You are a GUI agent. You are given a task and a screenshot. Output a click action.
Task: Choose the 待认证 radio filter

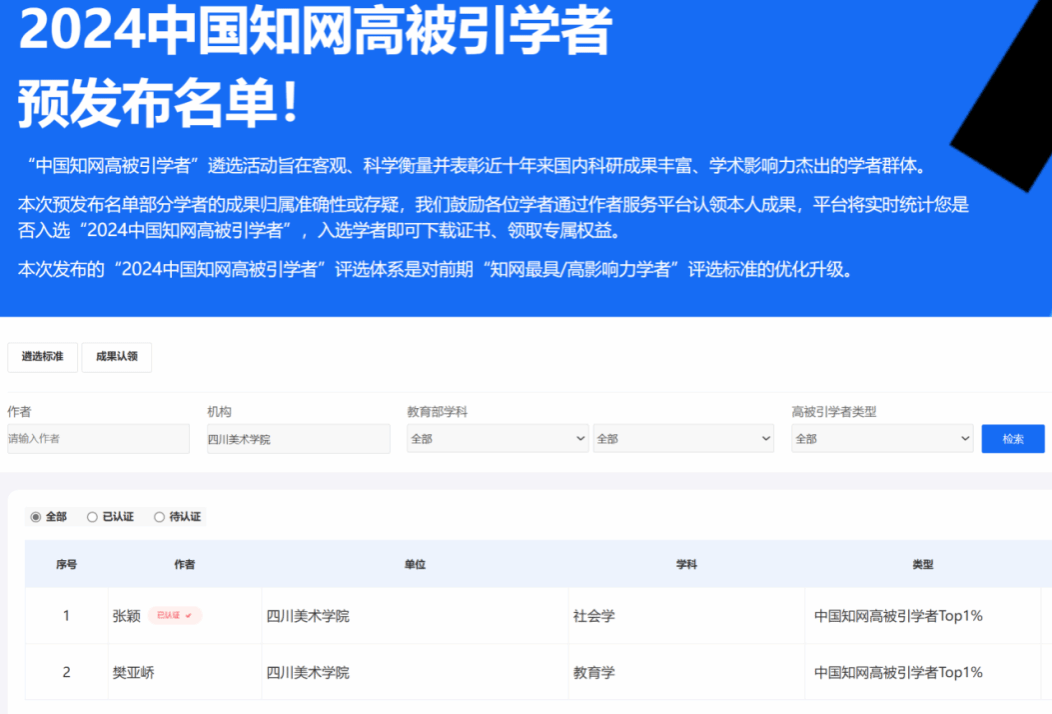pyautogui.click(x=159, y=517)
